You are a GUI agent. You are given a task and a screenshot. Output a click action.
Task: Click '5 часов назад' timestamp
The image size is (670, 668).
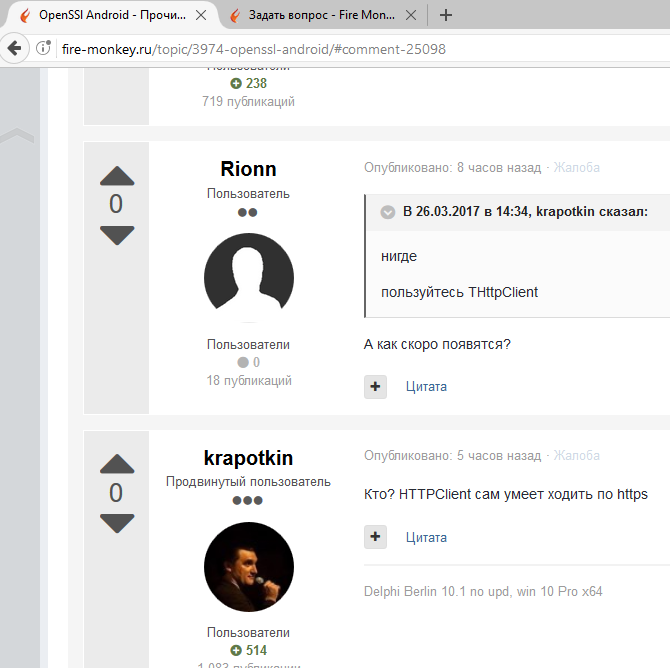click(x=499, y=456)
